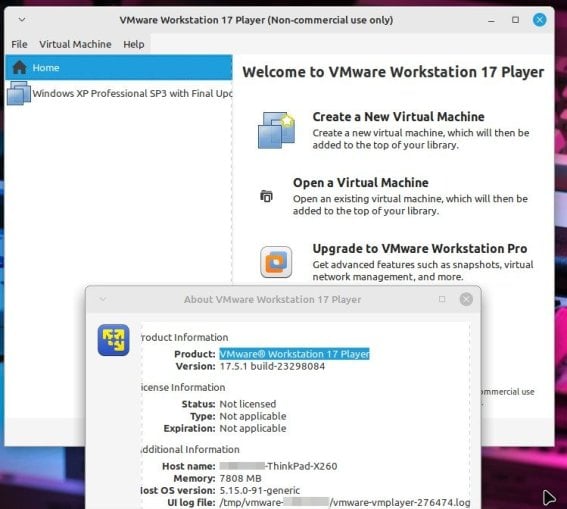Click the Status value Not licensed
This screenshot has width=567, height=509.
click(x=248, y=404)
